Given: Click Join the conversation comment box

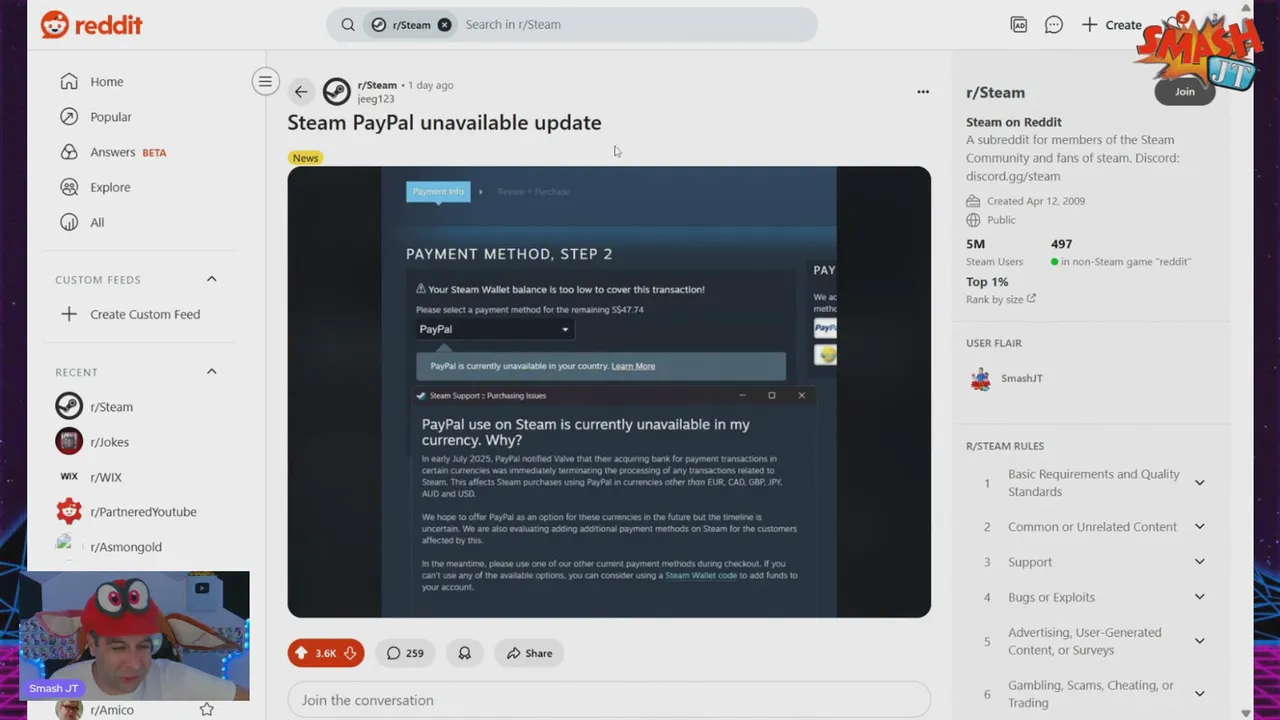Looking at the screenshot, I should point(609,700).
